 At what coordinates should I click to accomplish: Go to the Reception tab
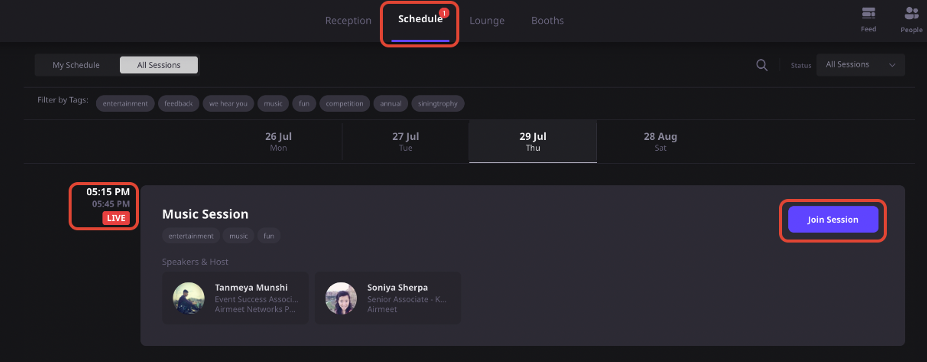[x=348, y=21]
